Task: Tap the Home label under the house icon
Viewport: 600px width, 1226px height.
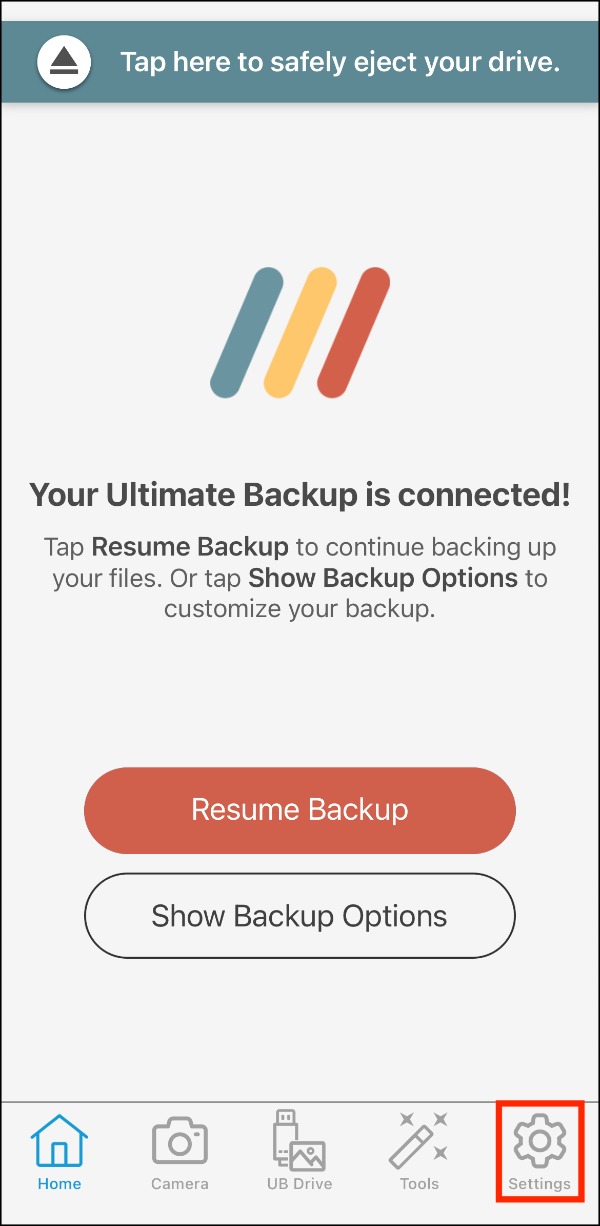Action: (x=59, y=1183)
